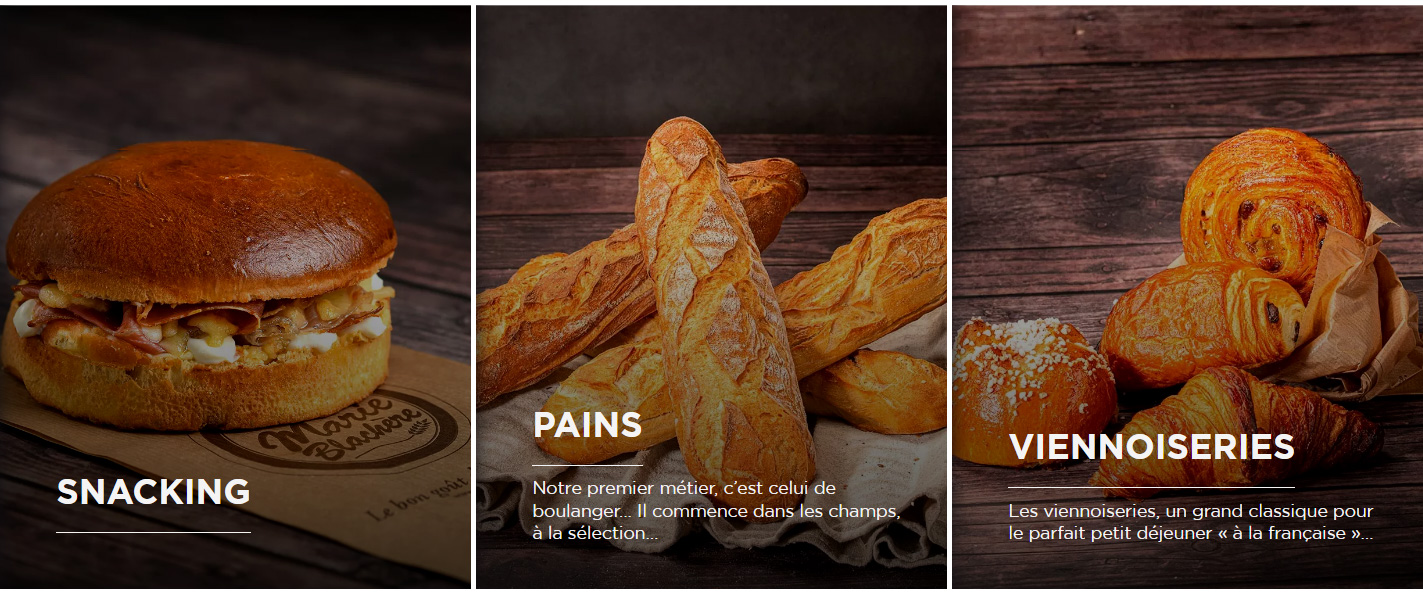1423x593 pixels.
Task: Click the divider line under PAINS
Action: tap(587, 466)
